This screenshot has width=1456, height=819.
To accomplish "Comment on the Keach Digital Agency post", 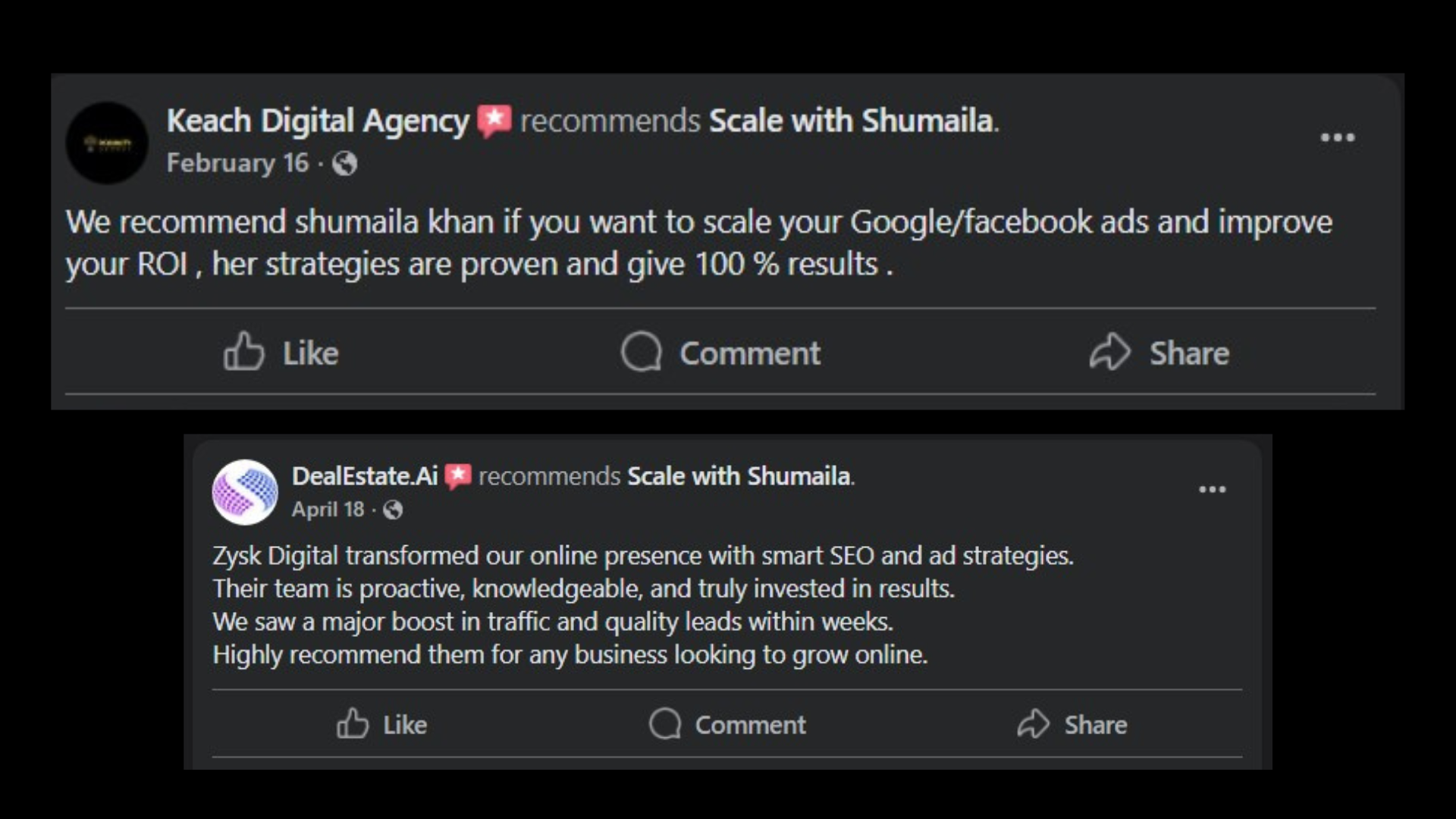I will point(720,353).
